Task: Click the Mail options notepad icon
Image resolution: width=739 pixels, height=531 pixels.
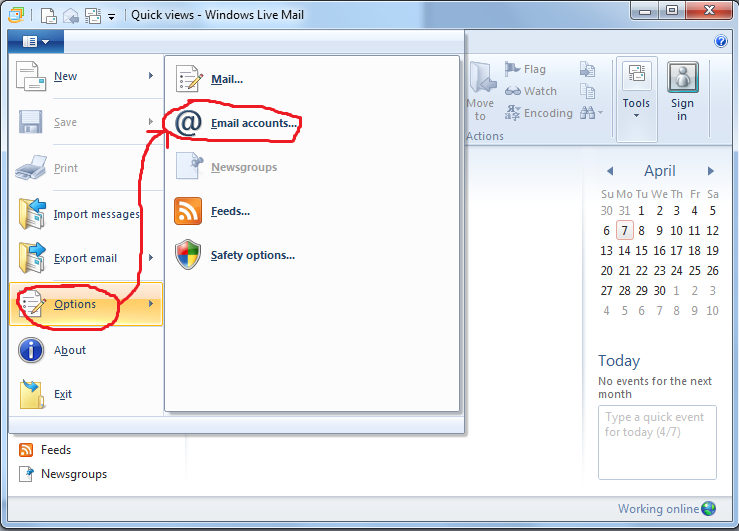Action: [189, 78]
